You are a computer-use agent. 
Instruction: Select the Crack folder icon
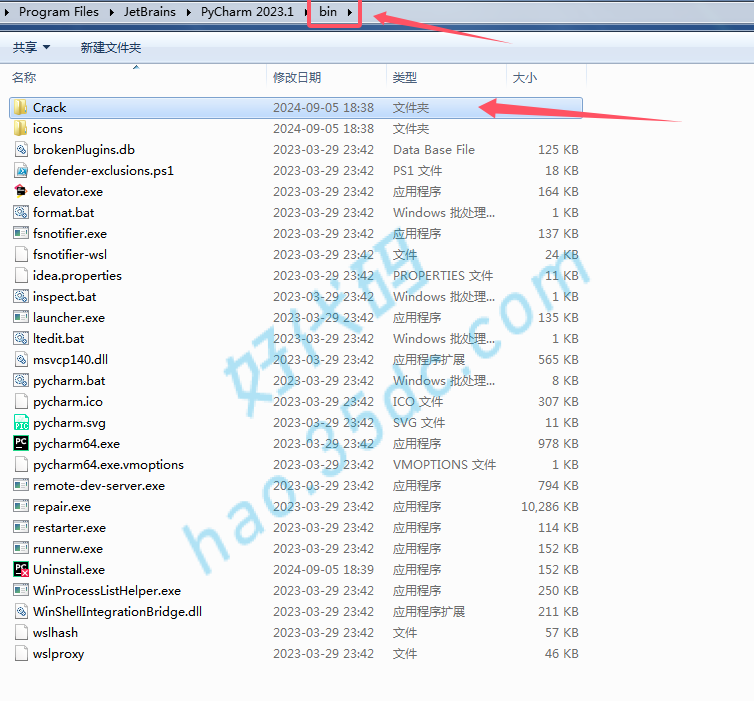20,107
